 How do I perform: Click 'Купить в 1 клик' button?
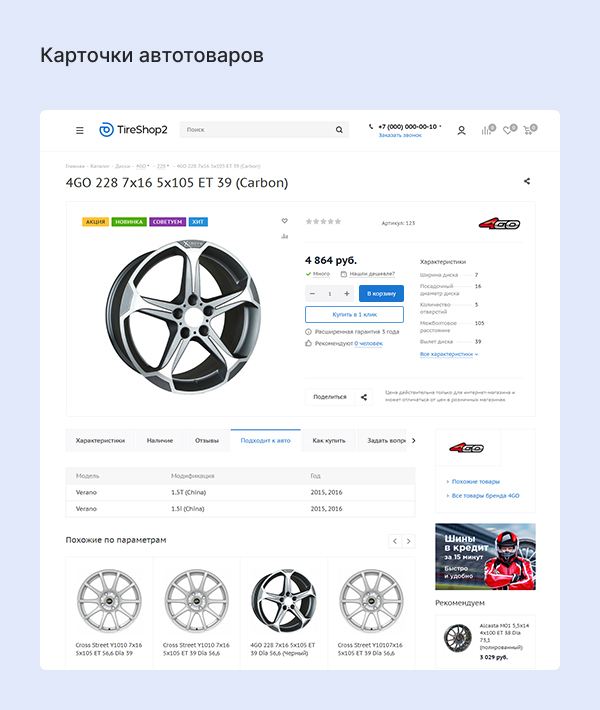click(x=354, y=314)
